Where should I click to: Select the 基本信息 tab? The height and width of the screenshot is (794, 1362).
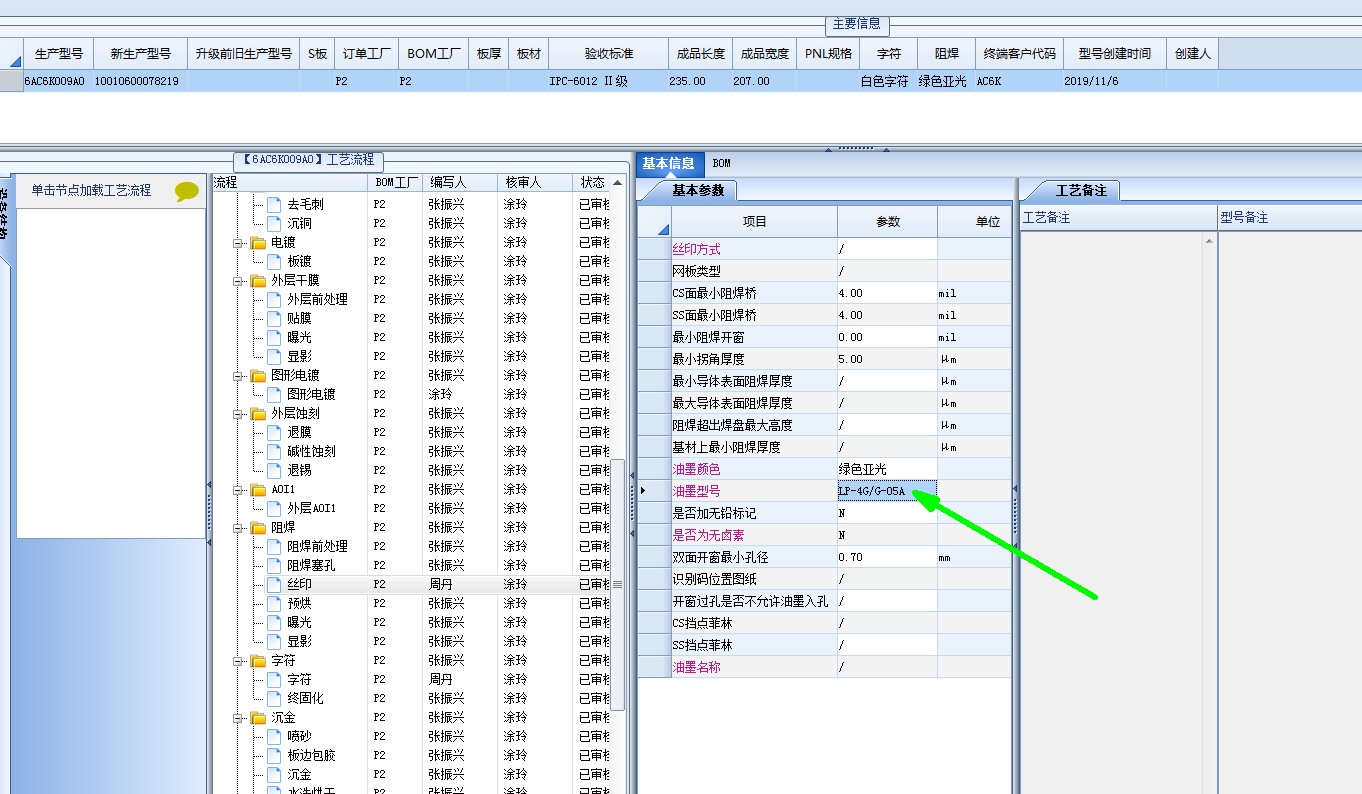pos(668,163)
